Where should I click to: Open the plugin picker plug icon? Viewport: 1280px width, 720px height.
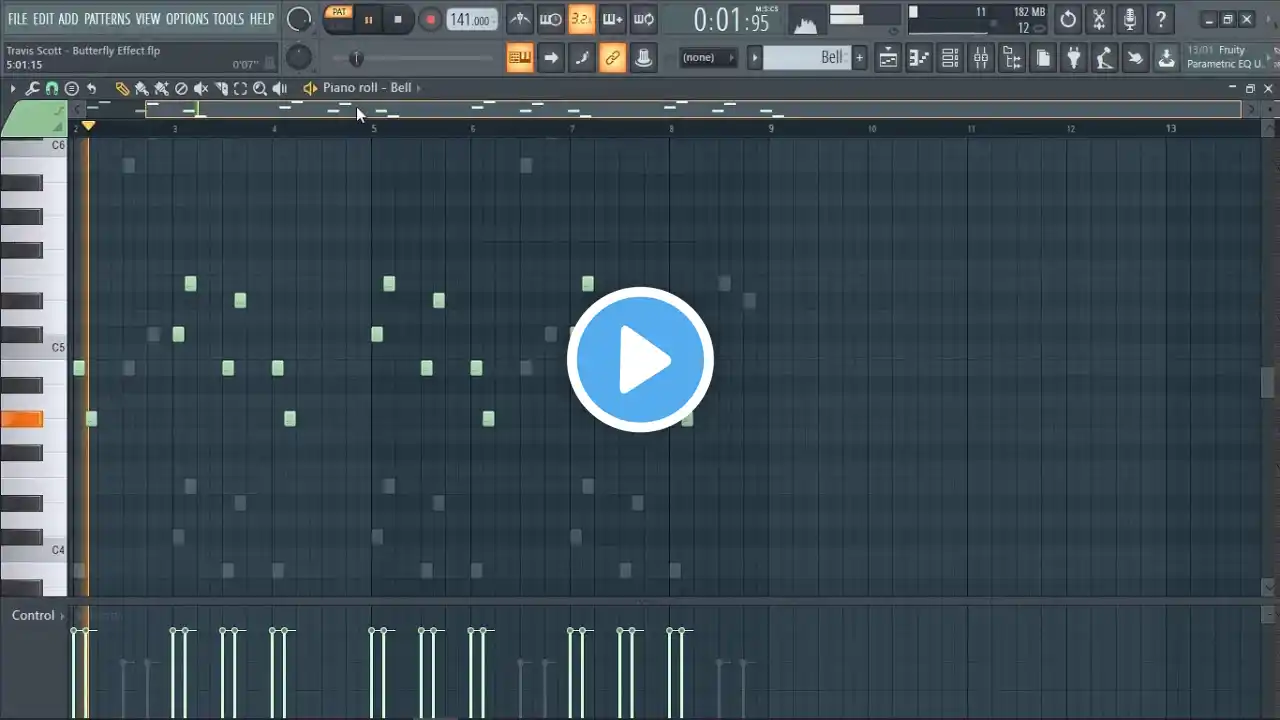click(1073, 58)
